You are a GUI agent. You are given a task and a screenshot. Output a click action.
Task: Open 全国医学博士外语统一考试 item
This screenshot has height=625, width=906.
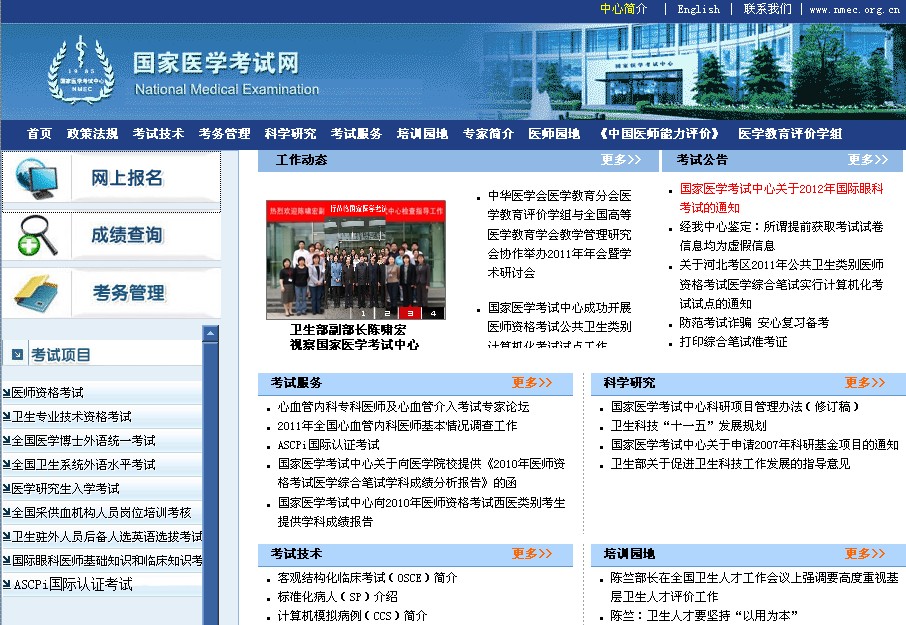point(84,441)
